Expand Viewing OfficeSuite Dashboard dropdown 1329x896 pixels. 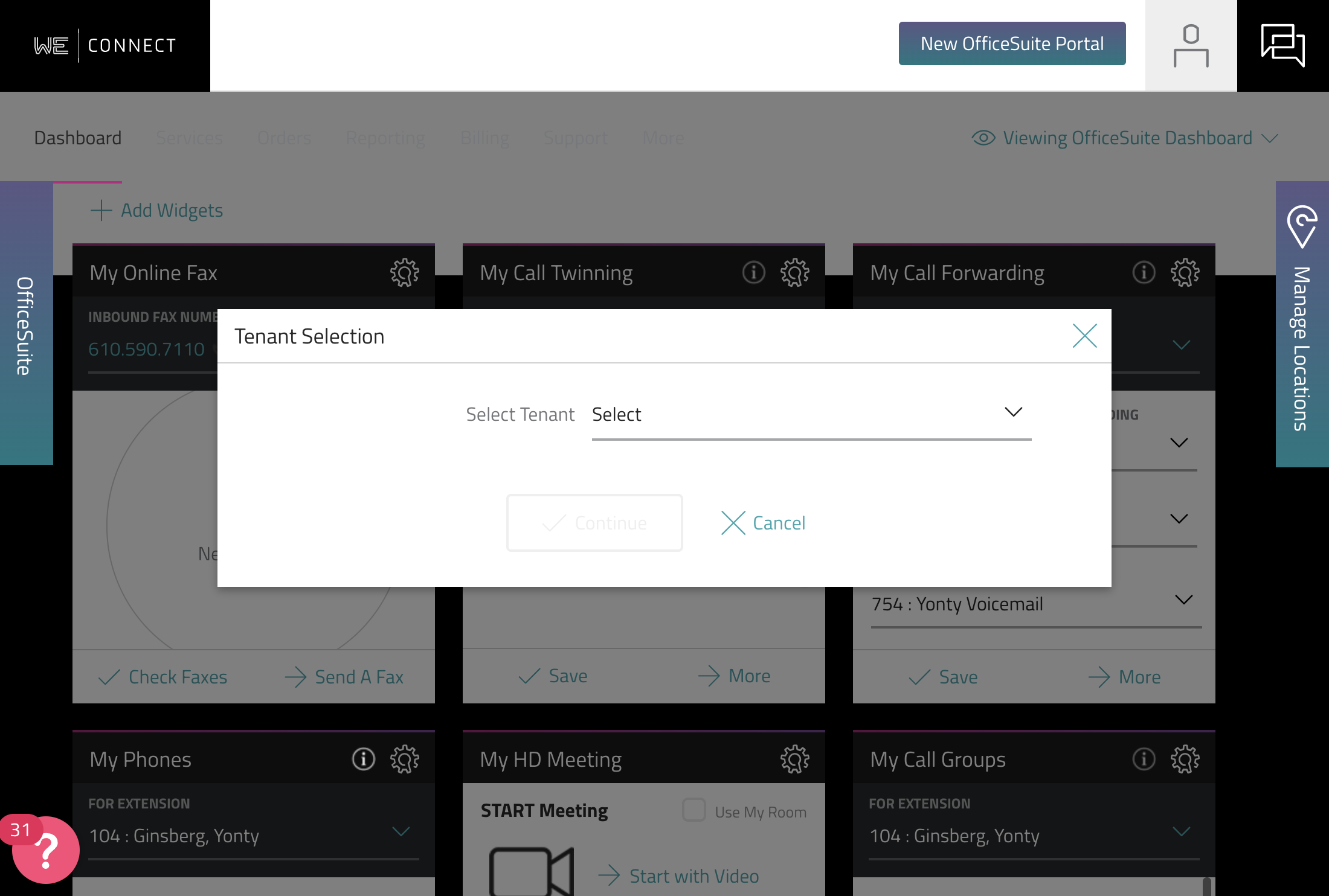1125,138
